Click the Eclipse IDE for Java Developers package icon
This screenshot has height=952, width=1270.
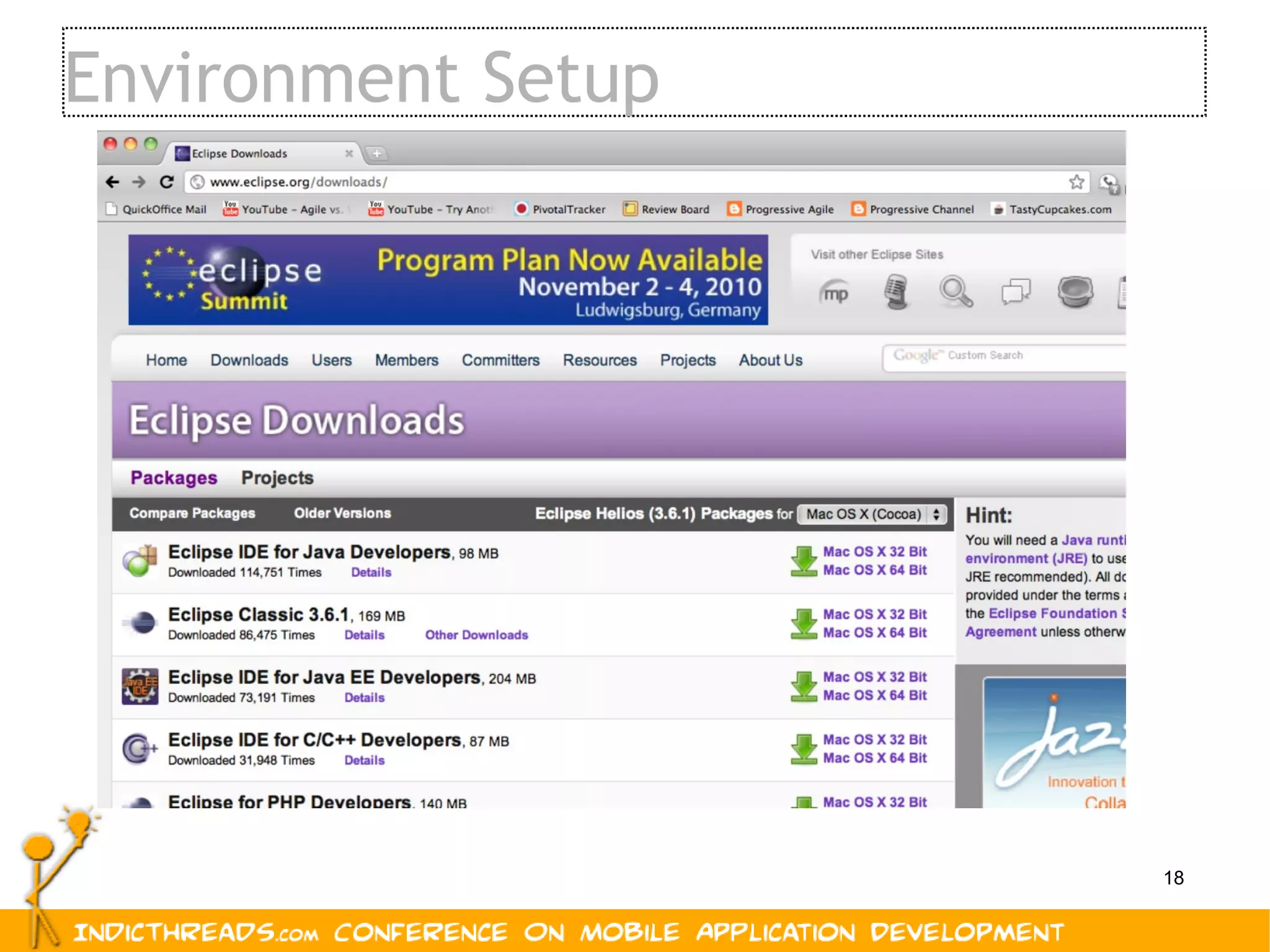click(140, 561)
